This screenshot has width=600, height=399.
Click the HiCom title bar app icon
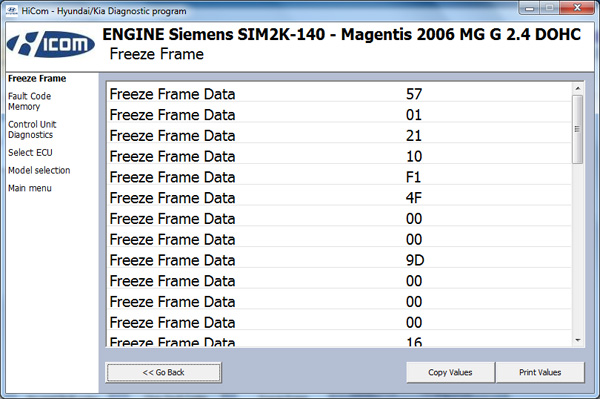pyautogui.click(x=12, y=10)
